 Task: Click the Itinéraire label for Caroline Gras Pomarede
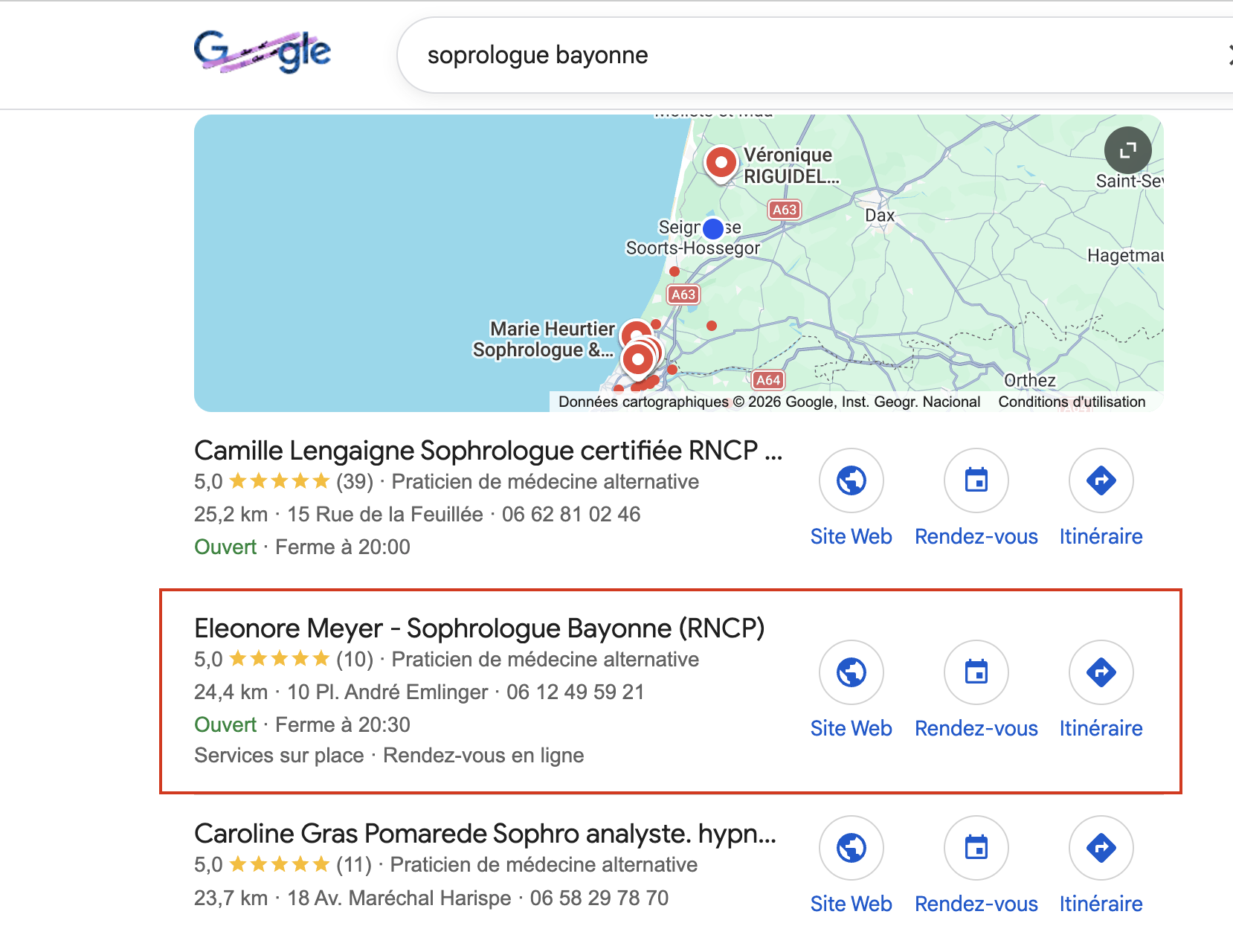coord(1101,904)
